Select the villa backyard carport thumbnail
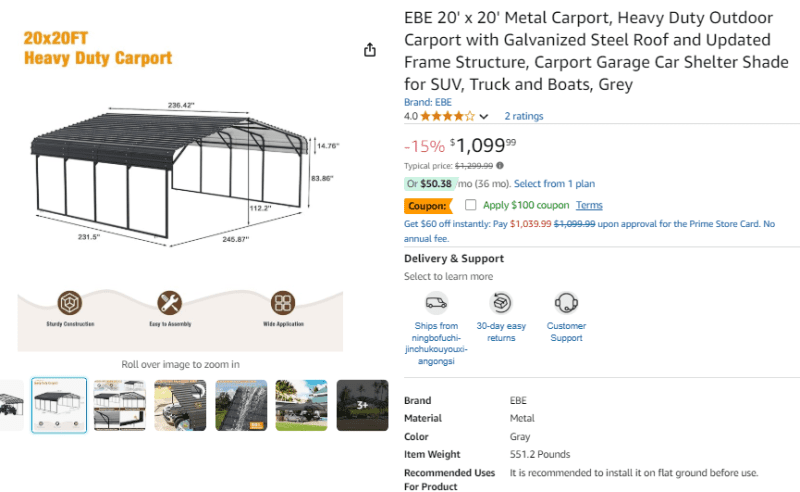 [x=302, y=405]
